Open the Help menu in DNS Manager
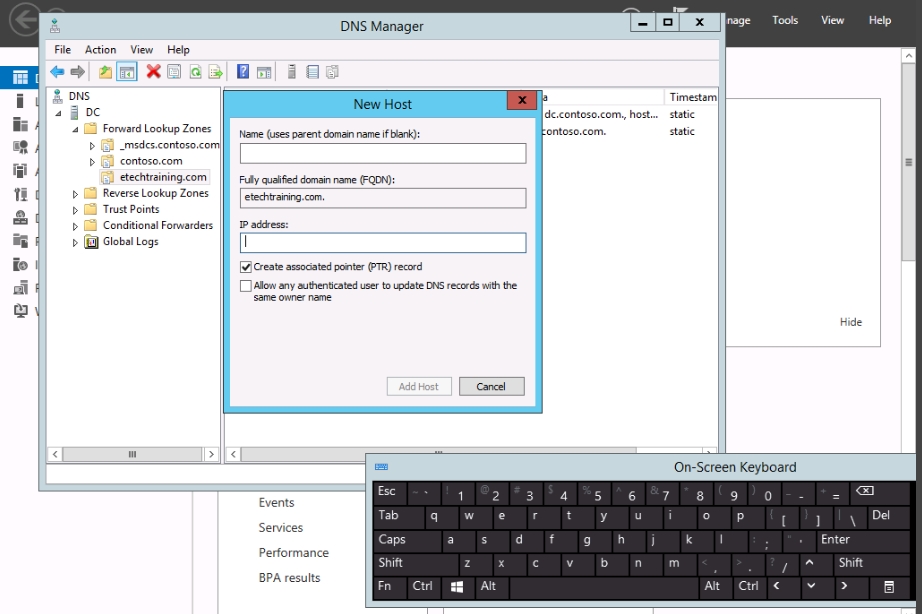Viewport: 922px width, 614px height. click(x=178, y=49)
